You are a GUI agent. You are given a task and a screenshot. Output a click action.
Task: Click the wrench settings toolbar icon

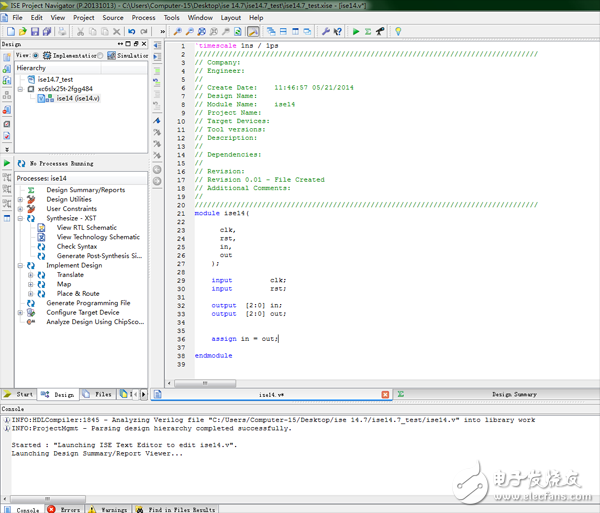pyautogui.click(x=325, y=32)
